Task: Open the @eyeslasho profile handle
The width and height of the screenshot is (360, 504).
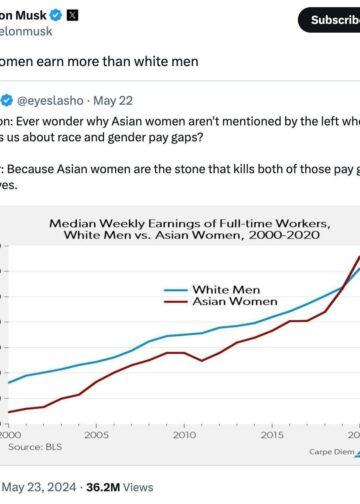Action: coord(50,101)
